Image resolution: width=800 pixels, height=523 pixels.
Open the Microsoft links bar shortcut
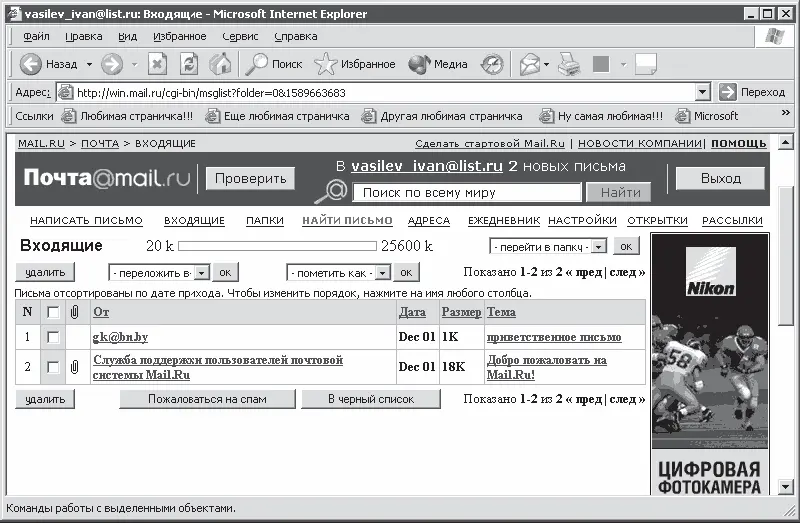point(707,116)
